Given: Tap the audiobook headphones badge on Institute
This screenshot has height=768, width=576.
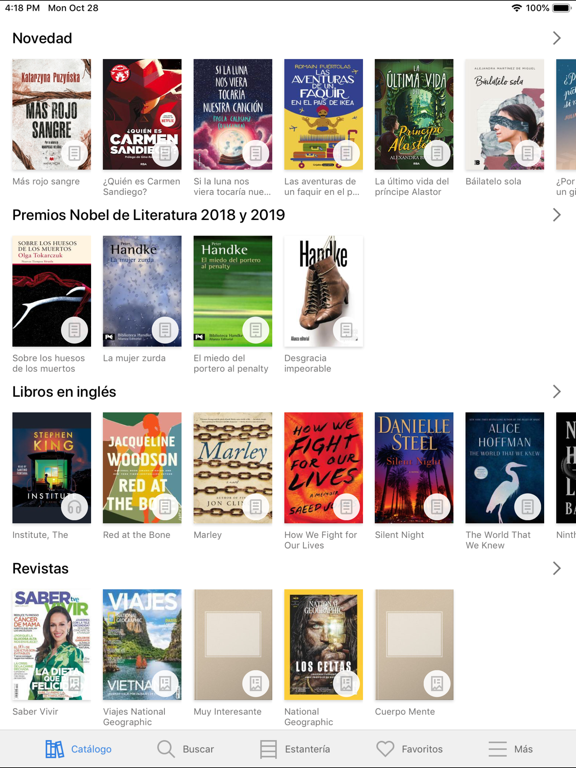Looking at the screenshot, I should (x=74, y=507).
